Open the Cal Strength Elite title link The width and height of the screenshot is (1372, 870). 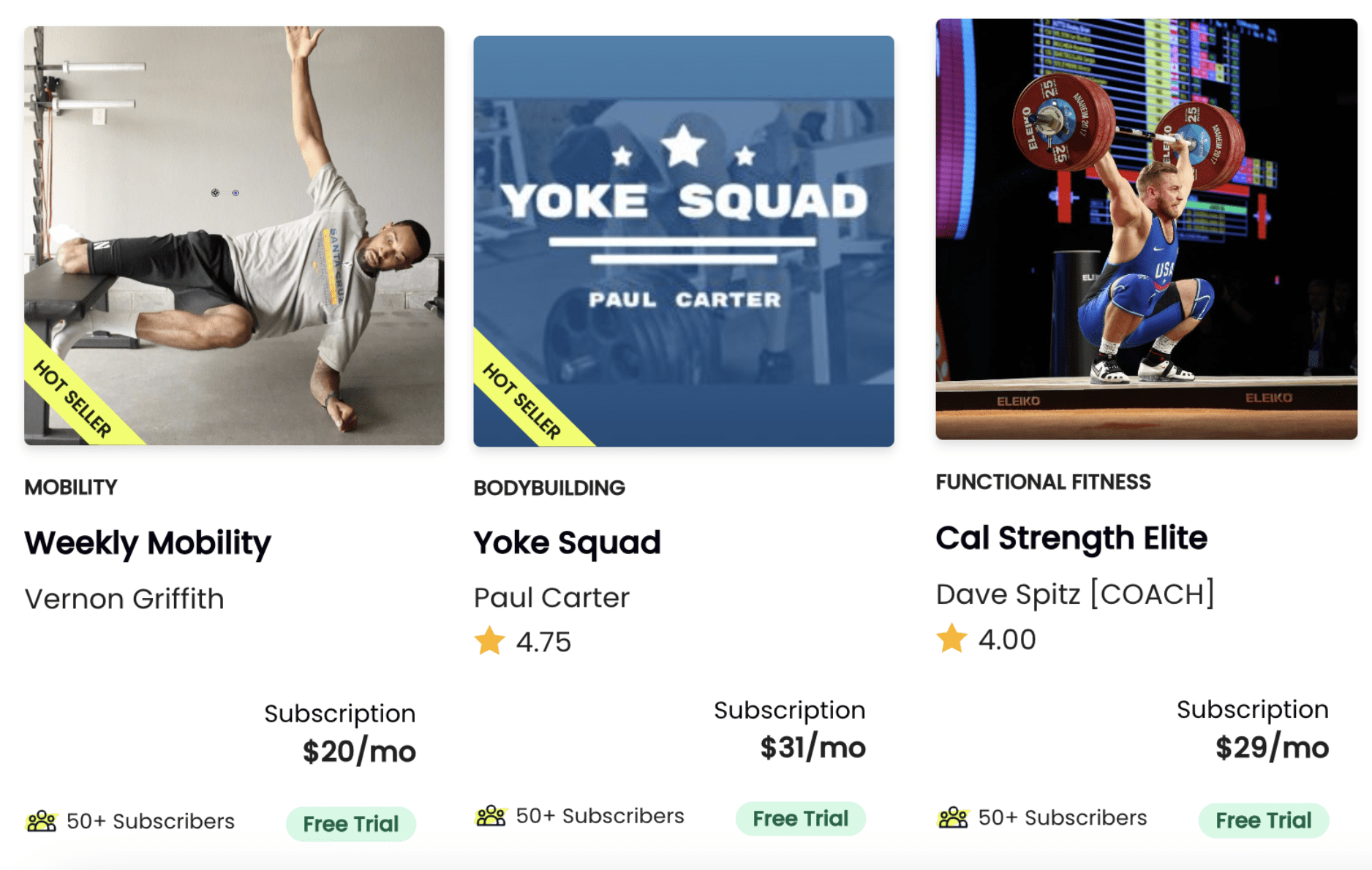(1071, 538)
